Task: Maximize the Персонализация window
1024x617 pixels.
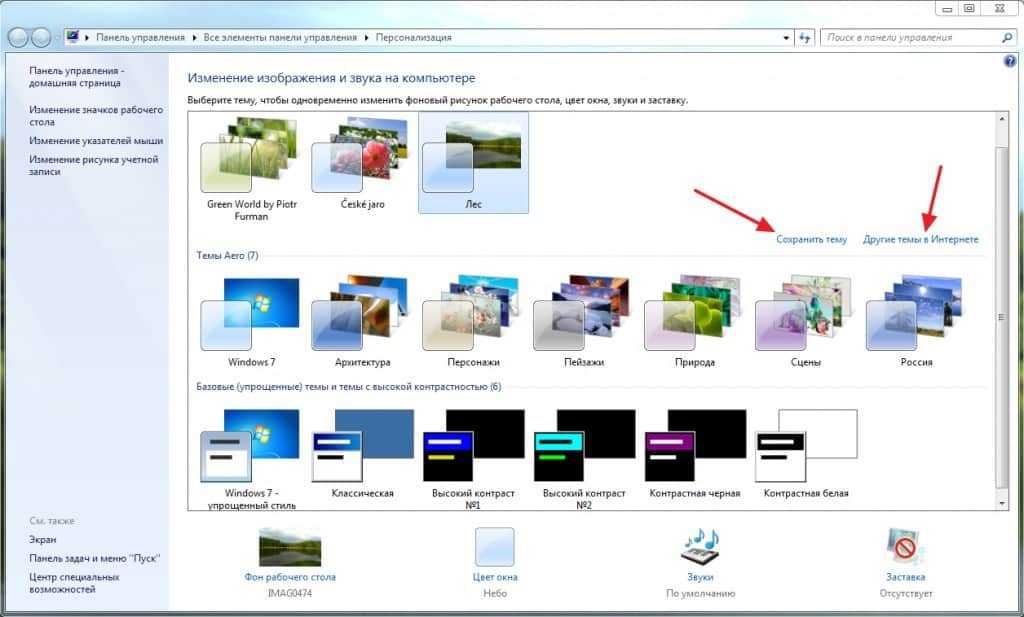Action: pyautogui.click(x=969, y=8)
